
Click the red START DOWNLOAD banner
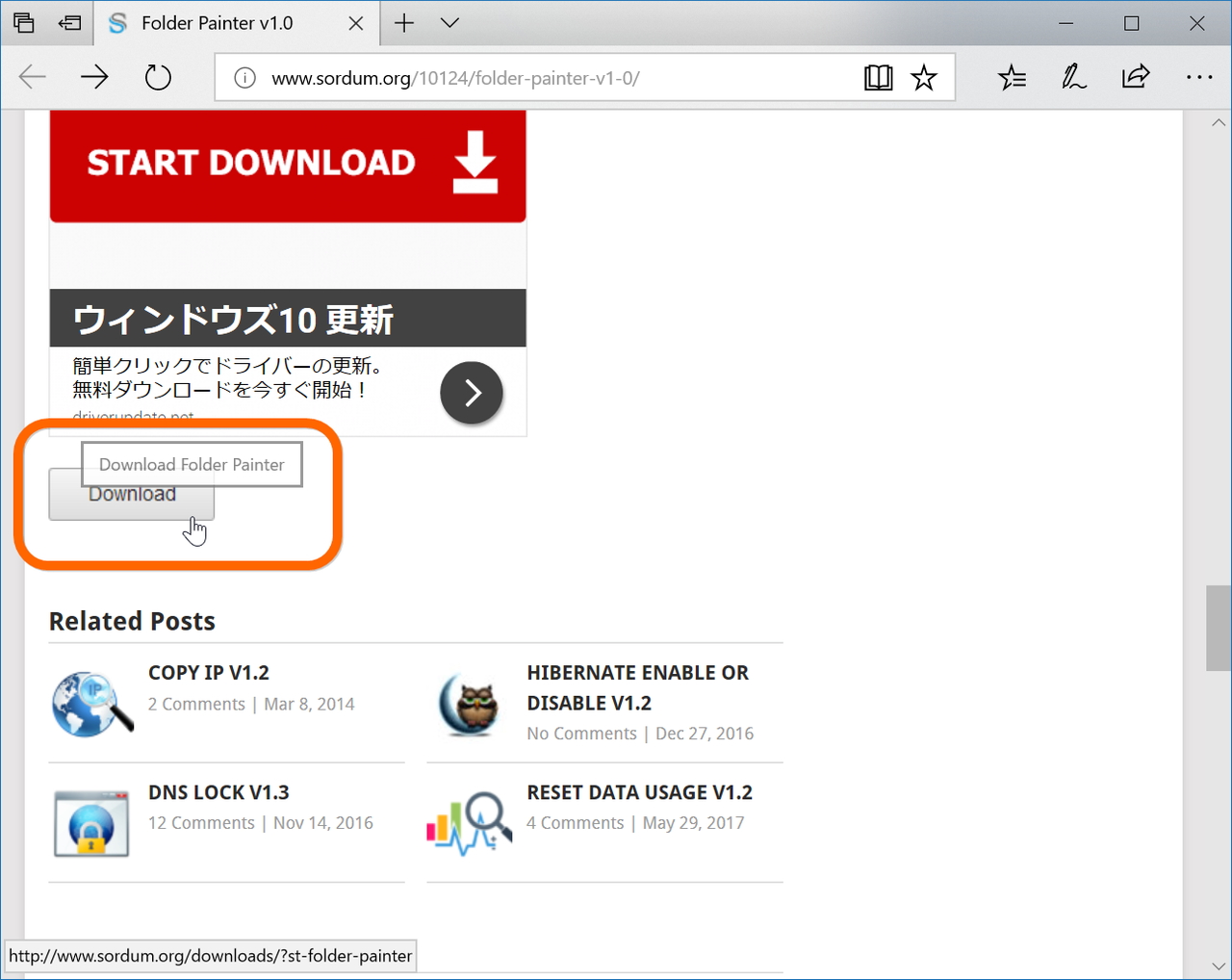tap(287, 164)
